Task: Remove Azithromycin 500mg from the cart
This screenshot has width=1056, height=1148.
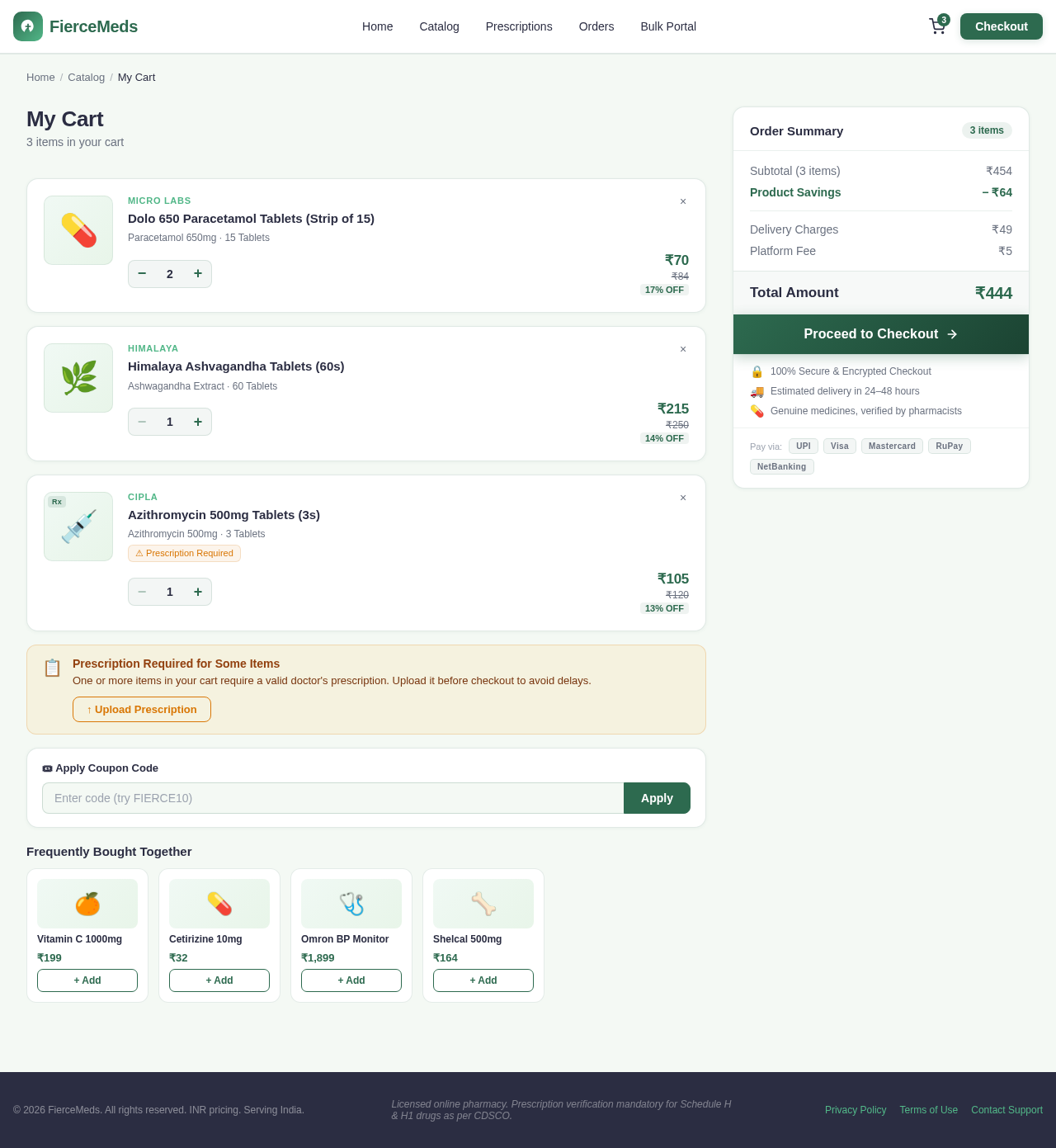Action: (682, 497)
